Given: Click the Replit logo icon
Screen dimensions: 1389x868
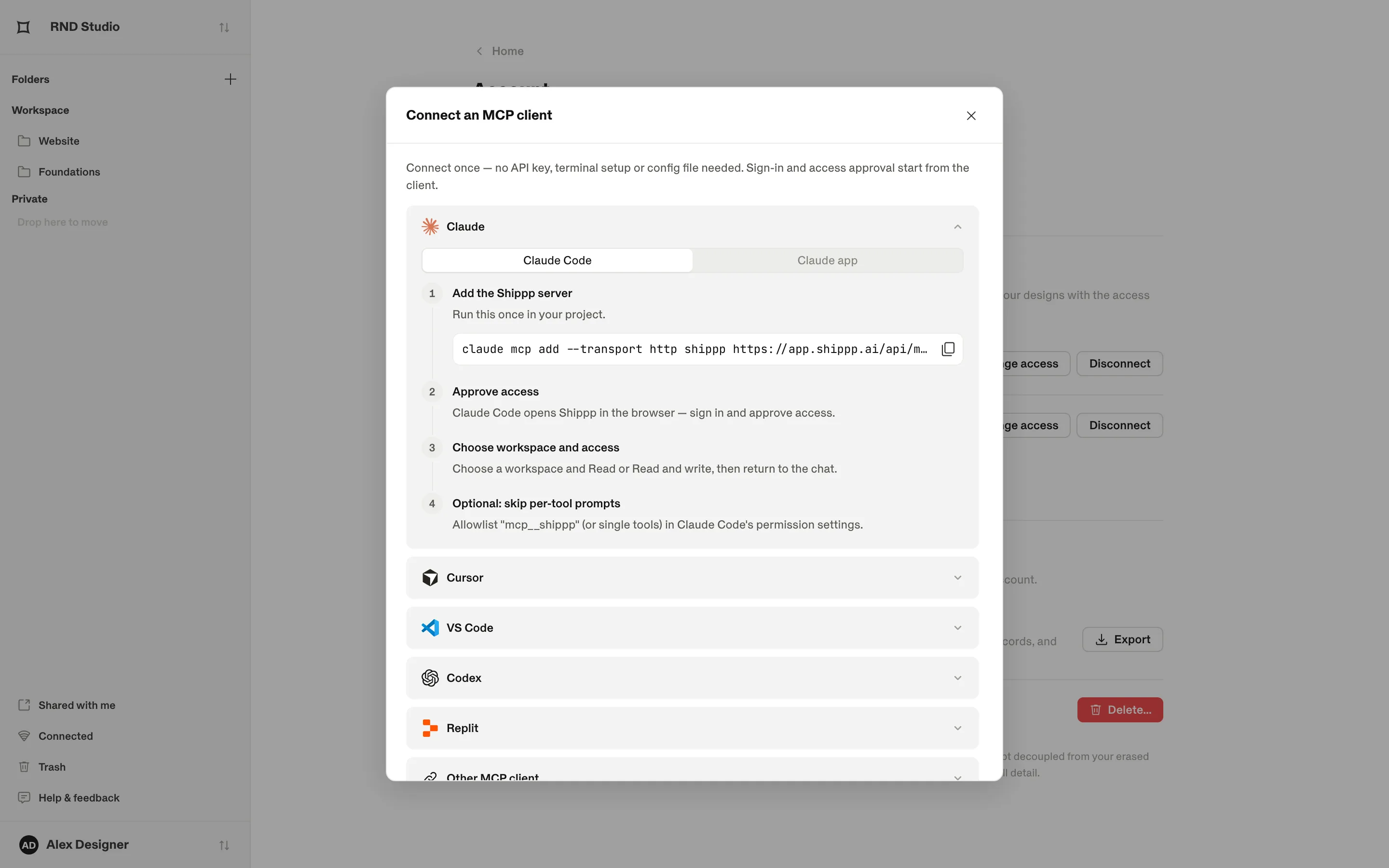Looking at the screenshot, I should [x=430, y=728].
